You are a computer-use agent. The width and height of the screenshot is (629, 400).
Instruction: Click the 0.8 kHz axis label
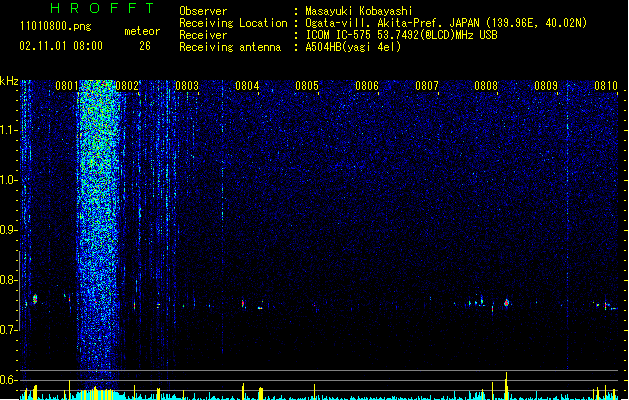[x=8, y=280]
